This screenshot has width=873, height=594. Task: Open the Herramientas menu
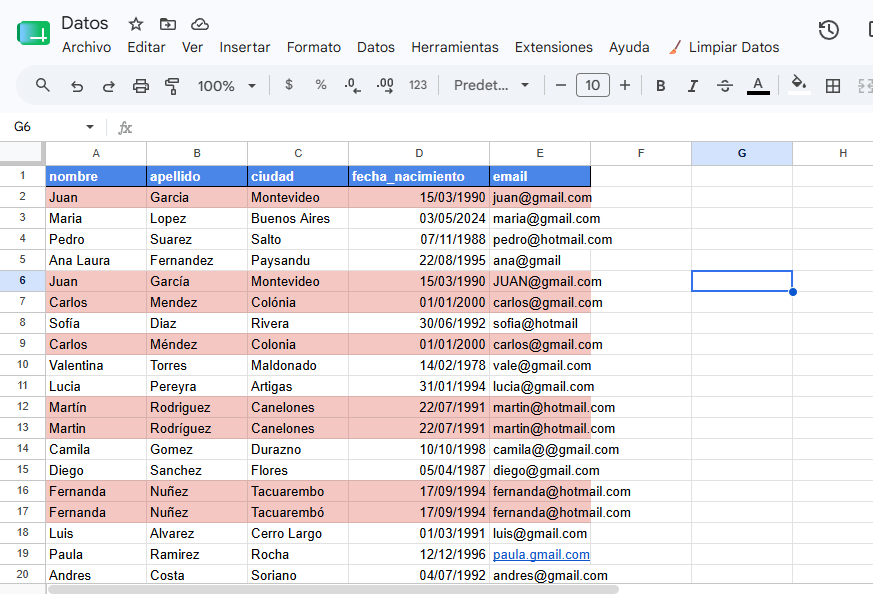[x=455, y=47]
